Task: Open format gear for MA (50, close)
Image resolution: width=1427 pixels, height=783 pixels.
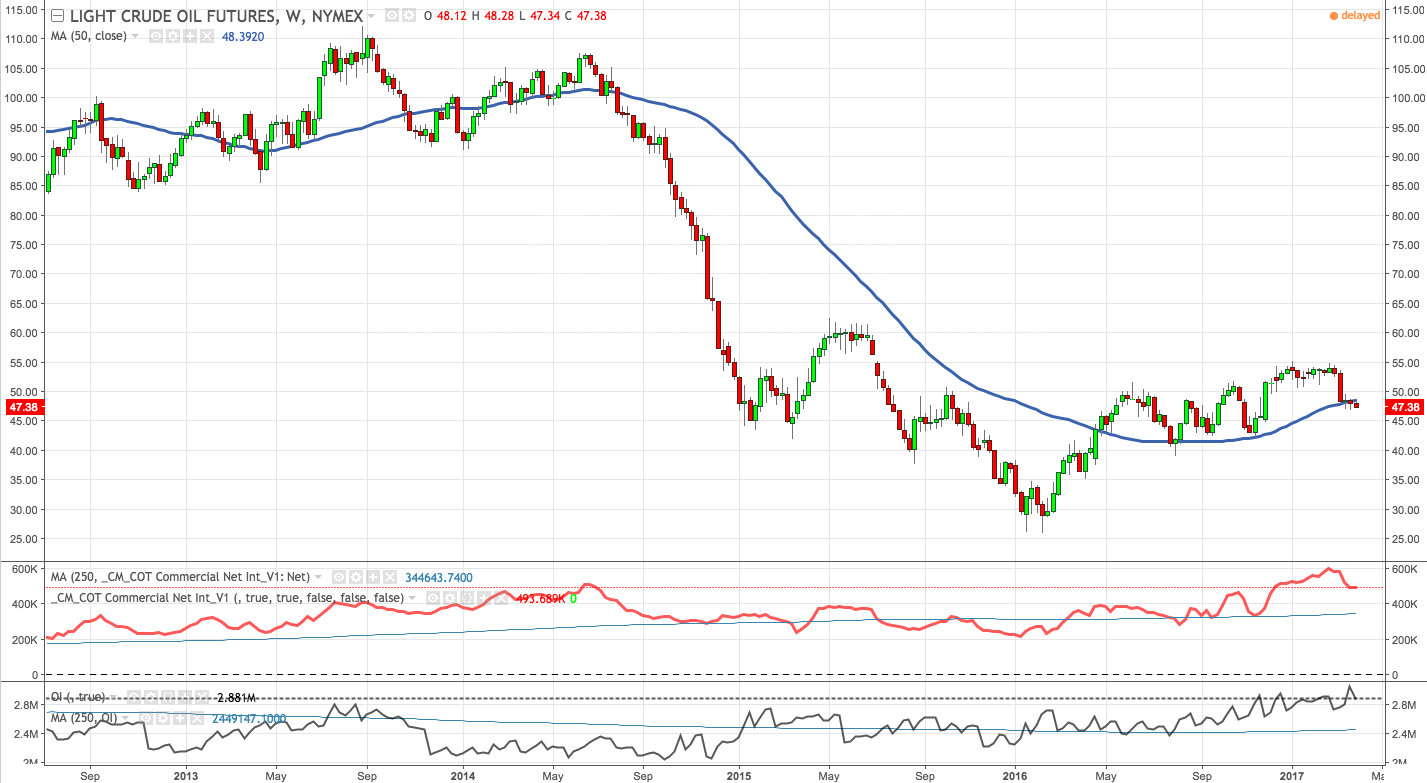Action: pyautogui.click(x=173, y=36)
